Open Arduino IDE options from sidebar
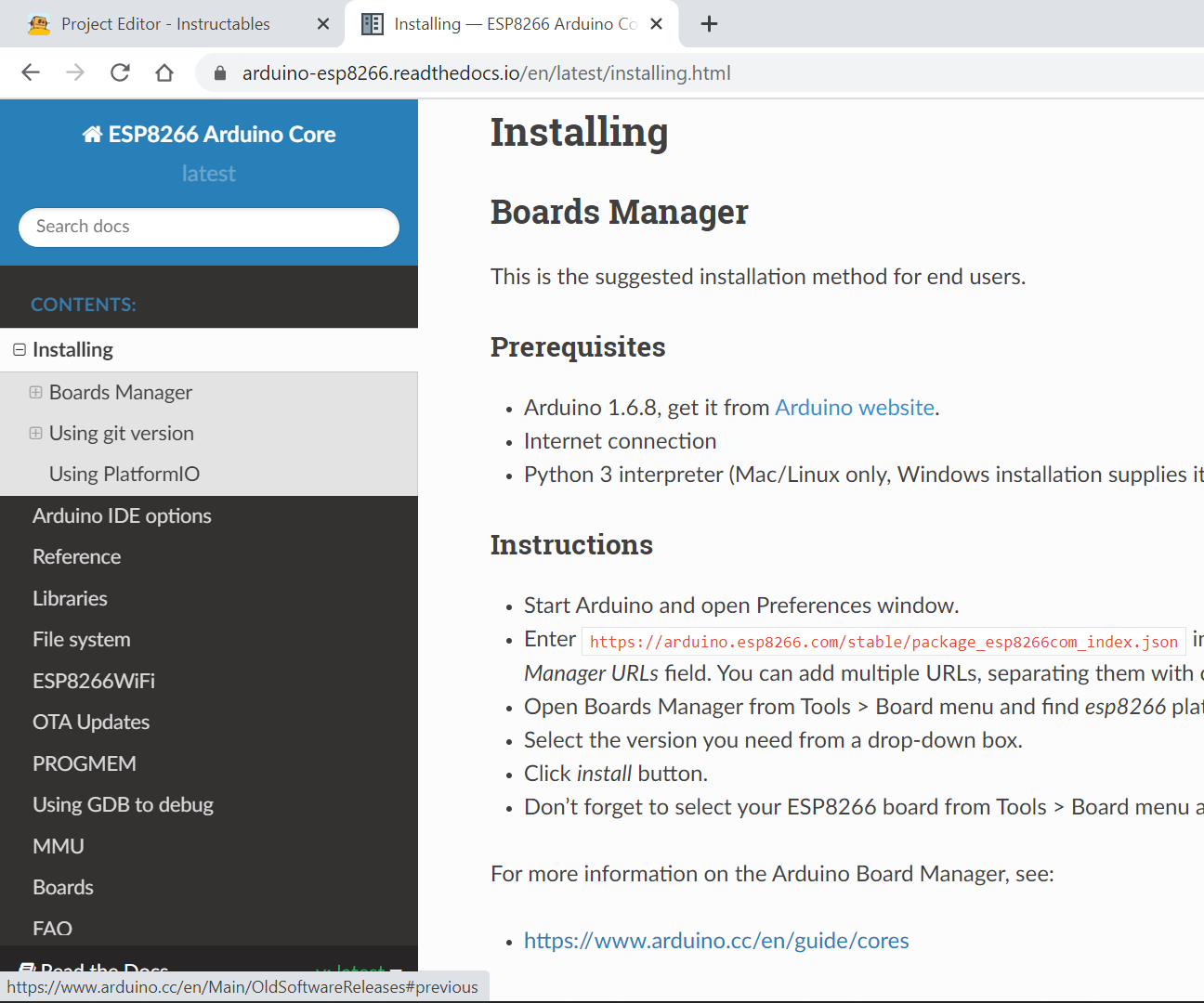Screen dimensions: 1204x1003 click(122, 515)
